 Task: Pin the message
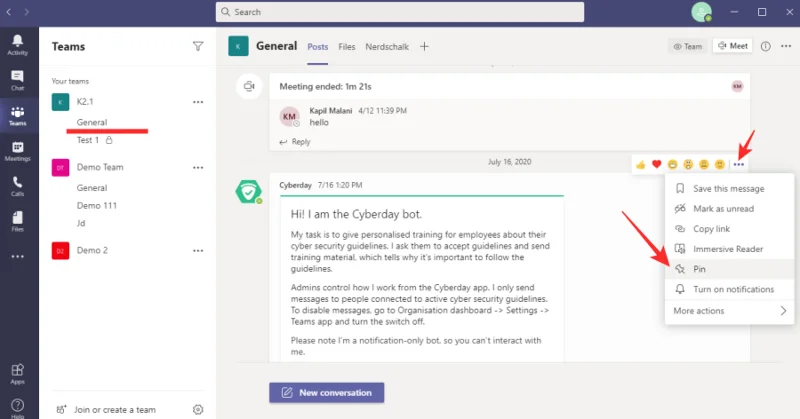coord(730,269)
